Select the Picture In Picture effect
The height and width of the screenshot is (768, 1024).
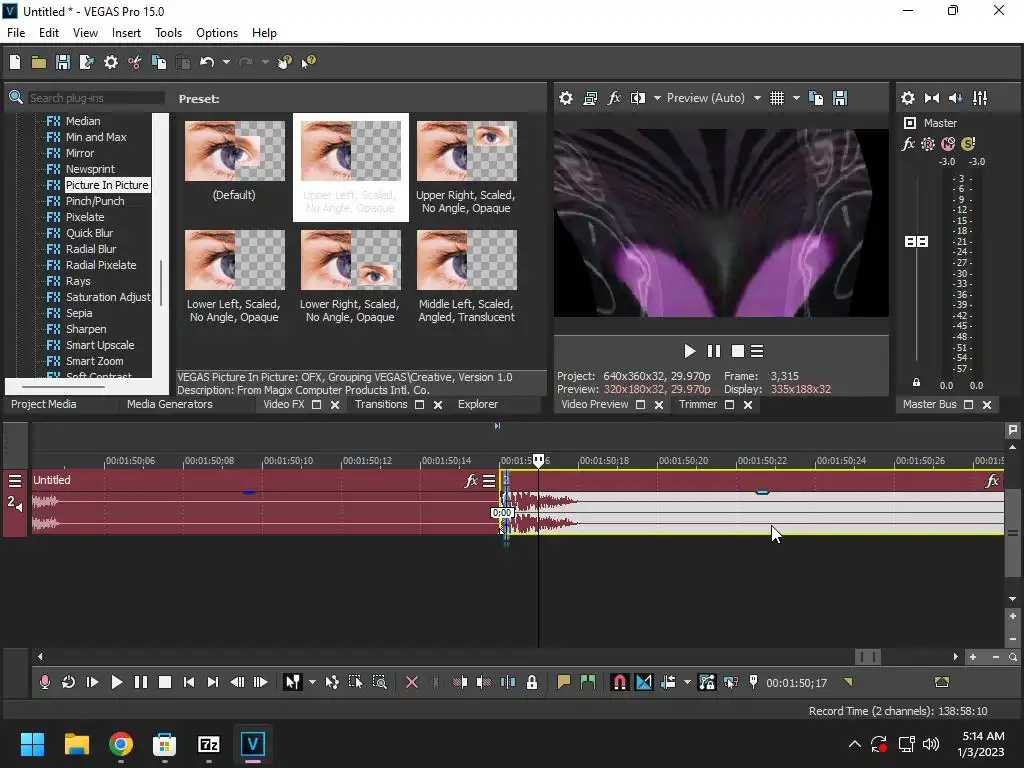(107, 185)
